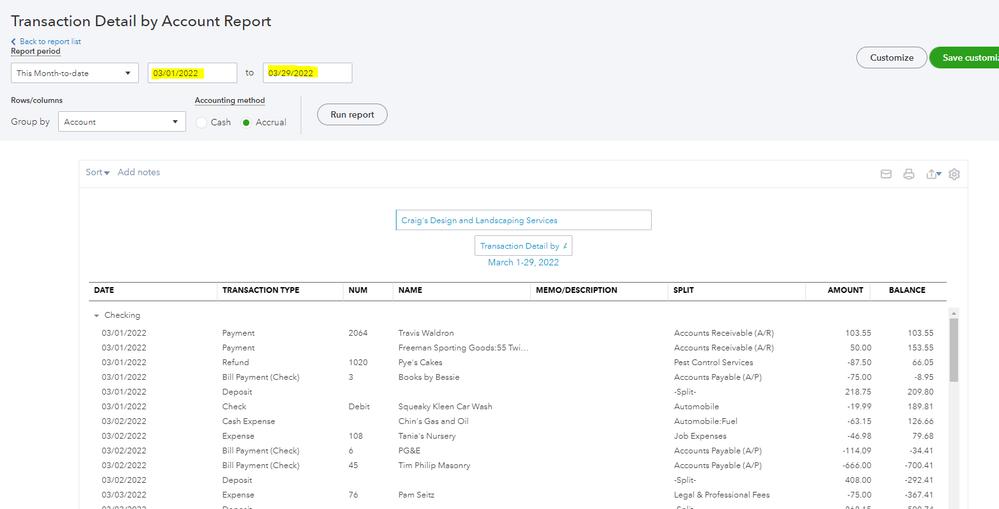This screenshot has height=509, width=999.
Task: Click the start date field 03/01/2022
Action: pyautogui.click(x=192, y=73)
